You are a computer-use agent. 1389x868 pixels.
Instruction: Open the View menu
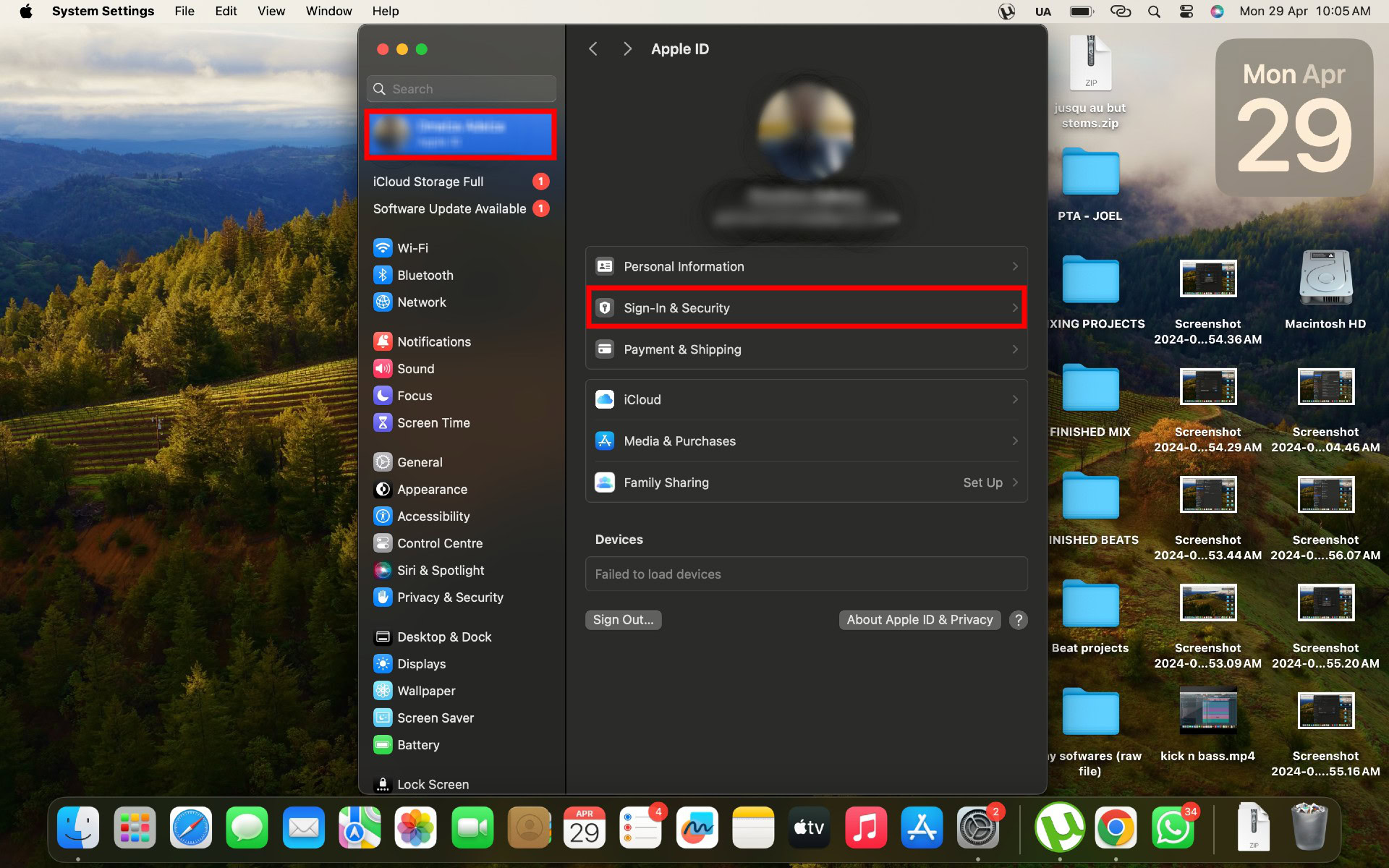[x=271, y=11]
